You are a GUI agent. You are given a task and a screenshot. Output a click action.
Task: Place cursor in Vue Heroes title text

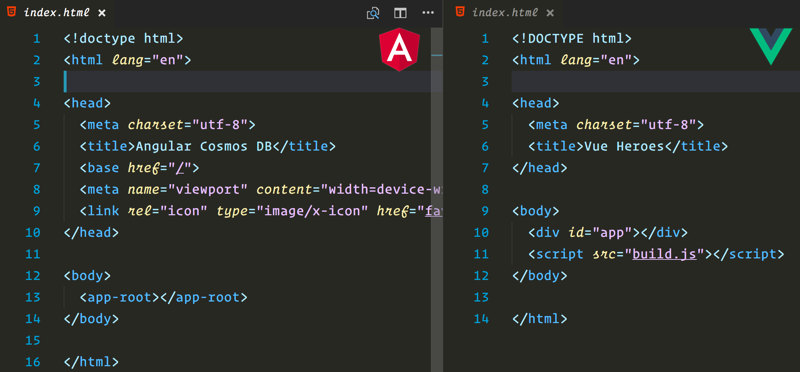(623, 146)
